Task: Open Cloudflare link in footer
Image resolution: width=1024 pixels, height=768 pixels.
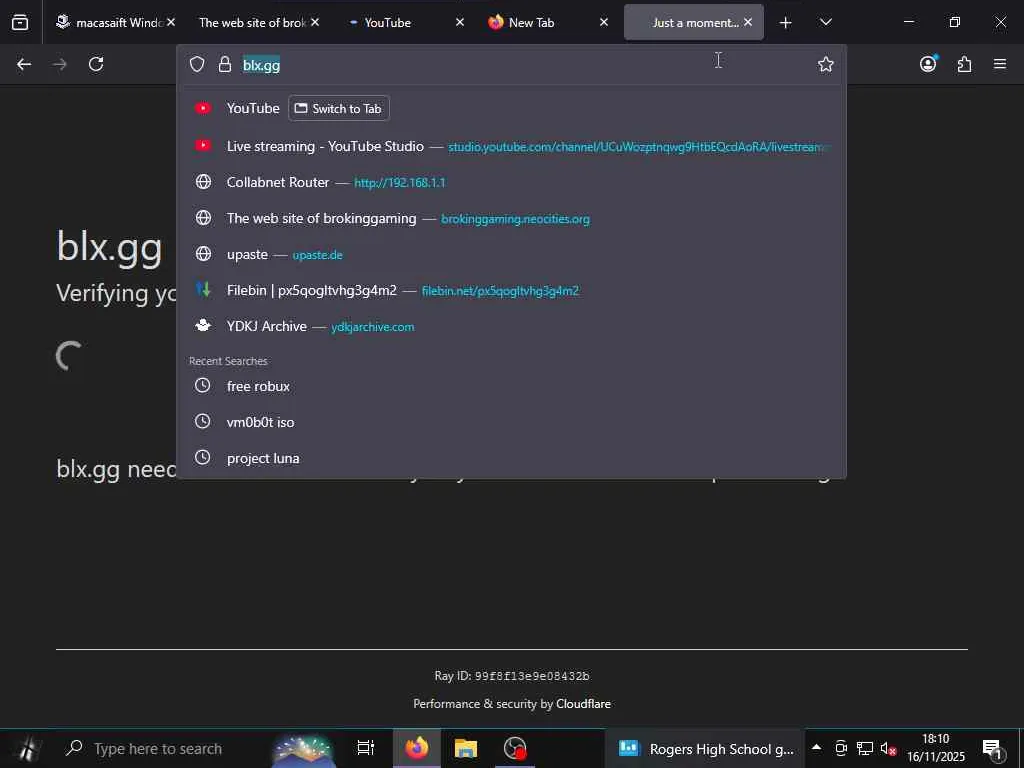Action: click(x=583, y=704)
